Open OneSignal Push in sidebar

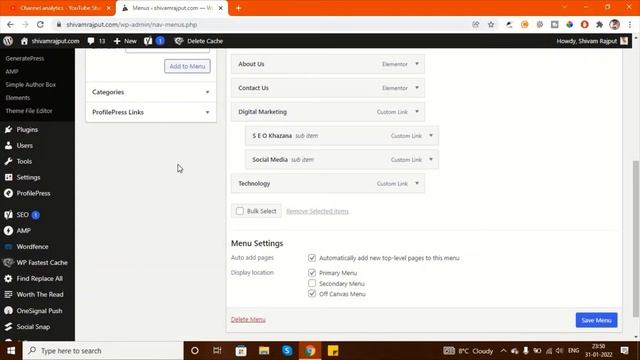click(39, 311)
